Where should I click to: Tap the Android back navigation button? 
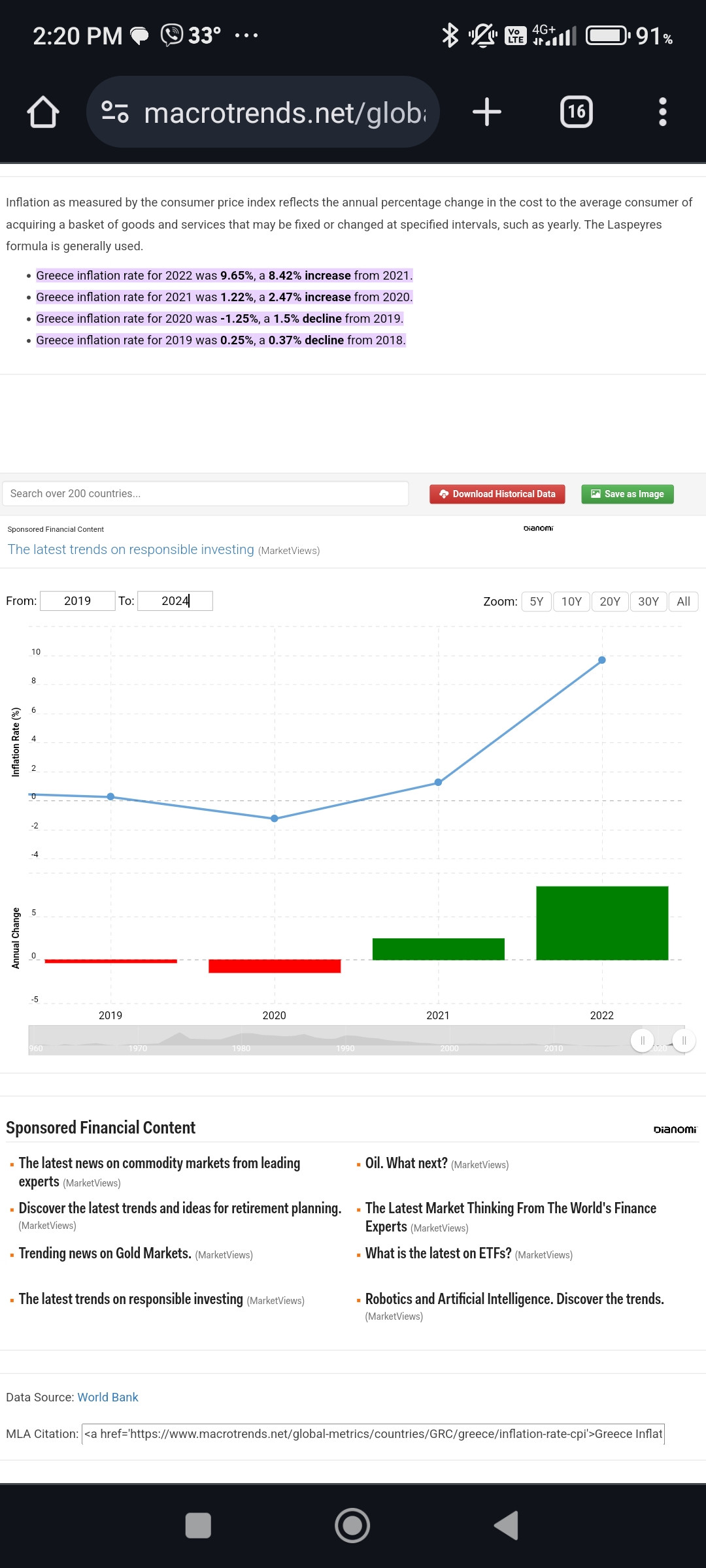pos(507,1526)
